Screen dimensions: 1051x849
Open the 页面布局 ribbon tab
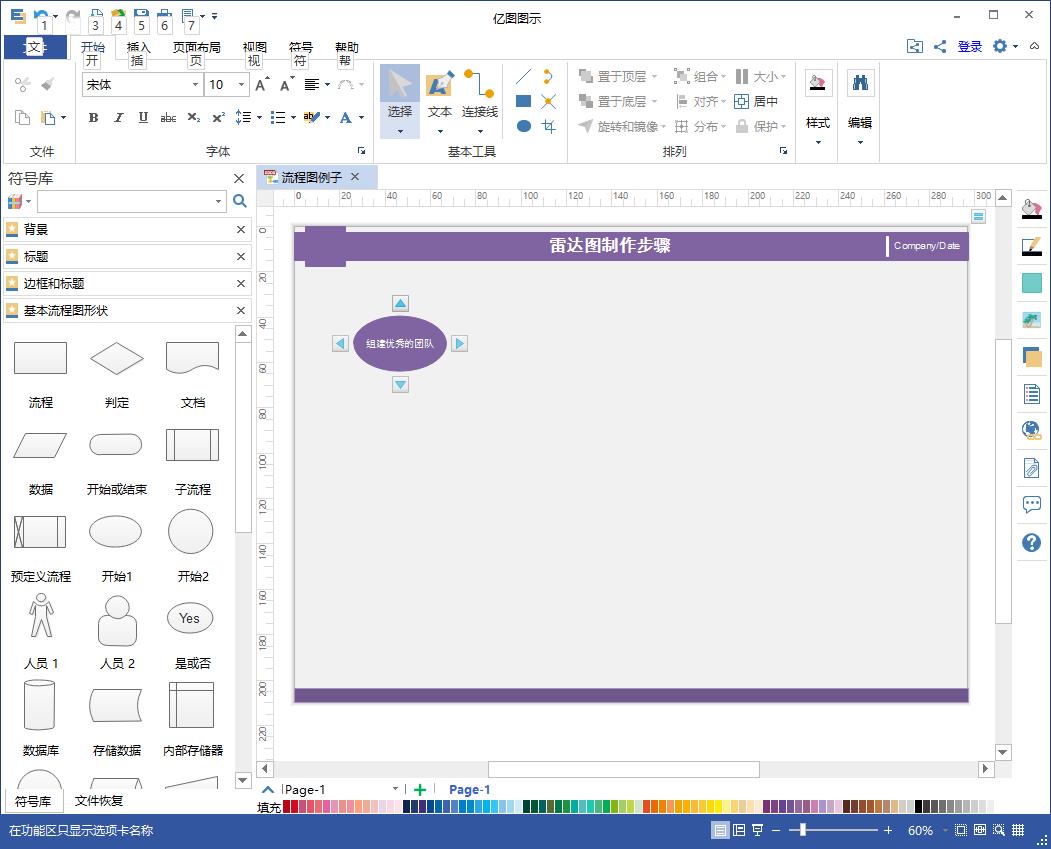coord(196,47)
